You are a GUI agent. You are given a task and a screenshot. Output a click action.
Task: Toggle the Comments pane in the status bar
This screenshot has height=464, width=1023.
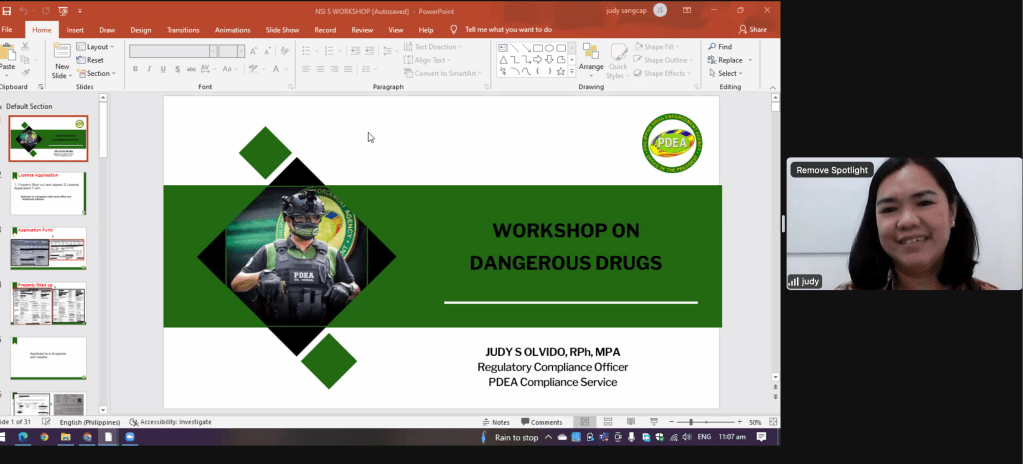541,422
